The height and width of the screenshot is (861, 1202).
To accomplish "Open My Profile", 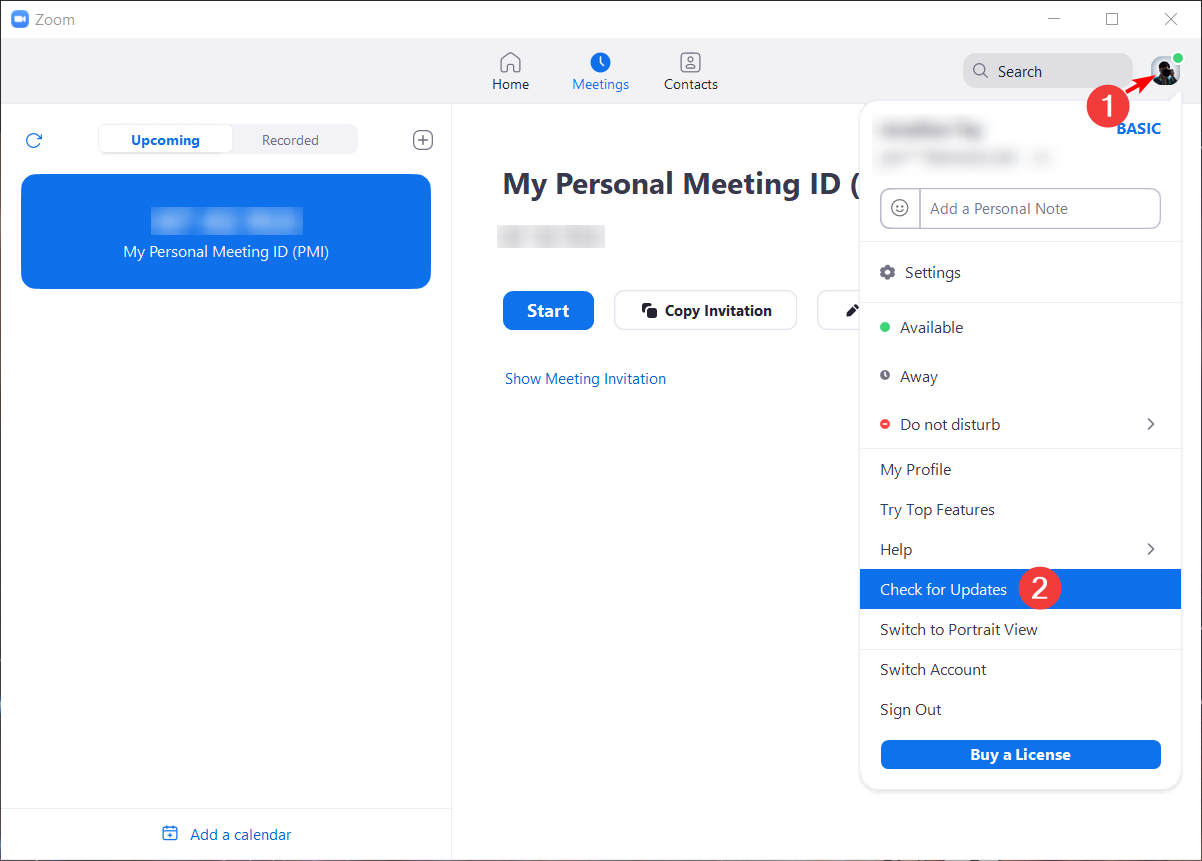I will pyautogui.click(x=1020, y=469).
